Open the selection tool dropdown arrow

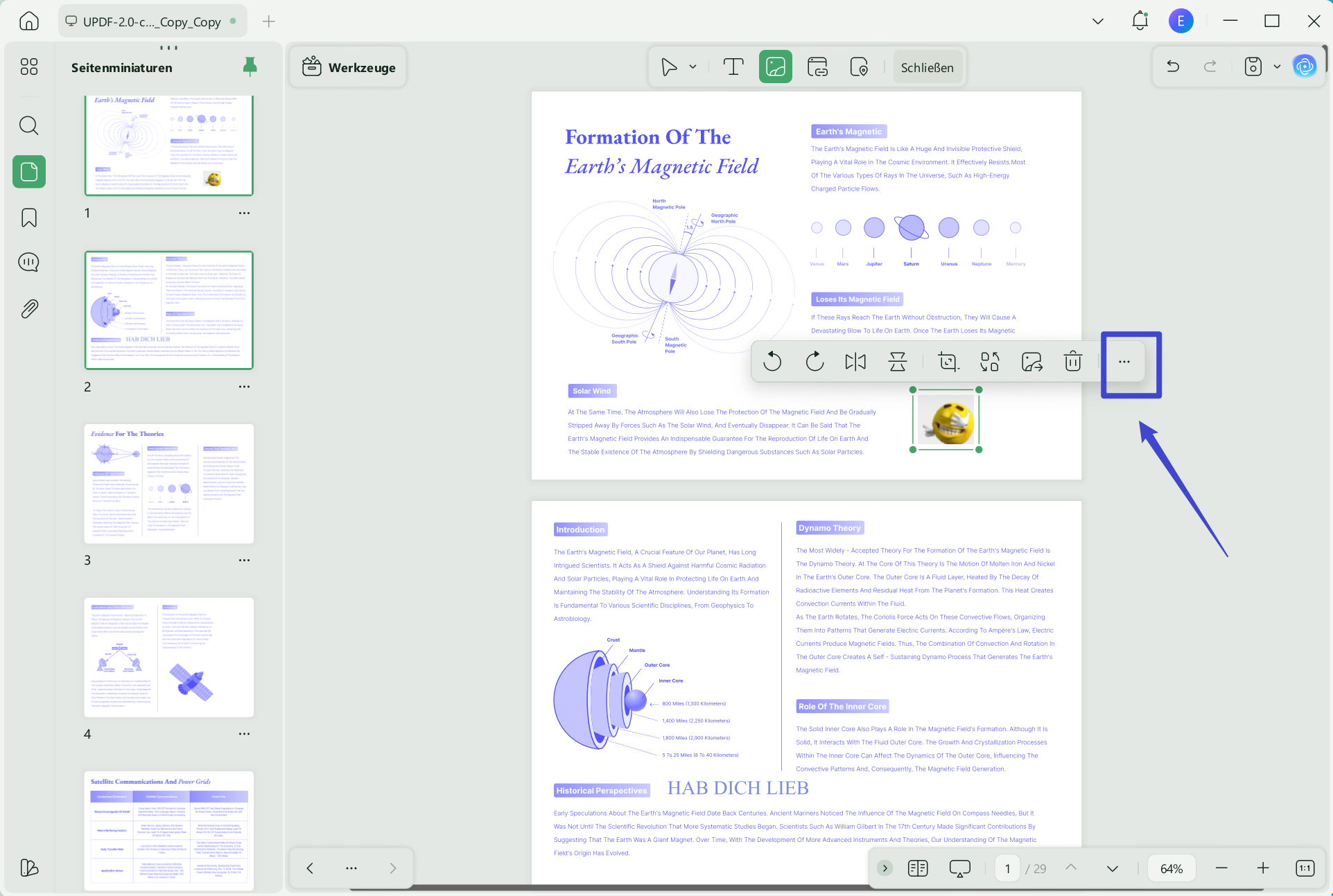(x=692, y=67)
